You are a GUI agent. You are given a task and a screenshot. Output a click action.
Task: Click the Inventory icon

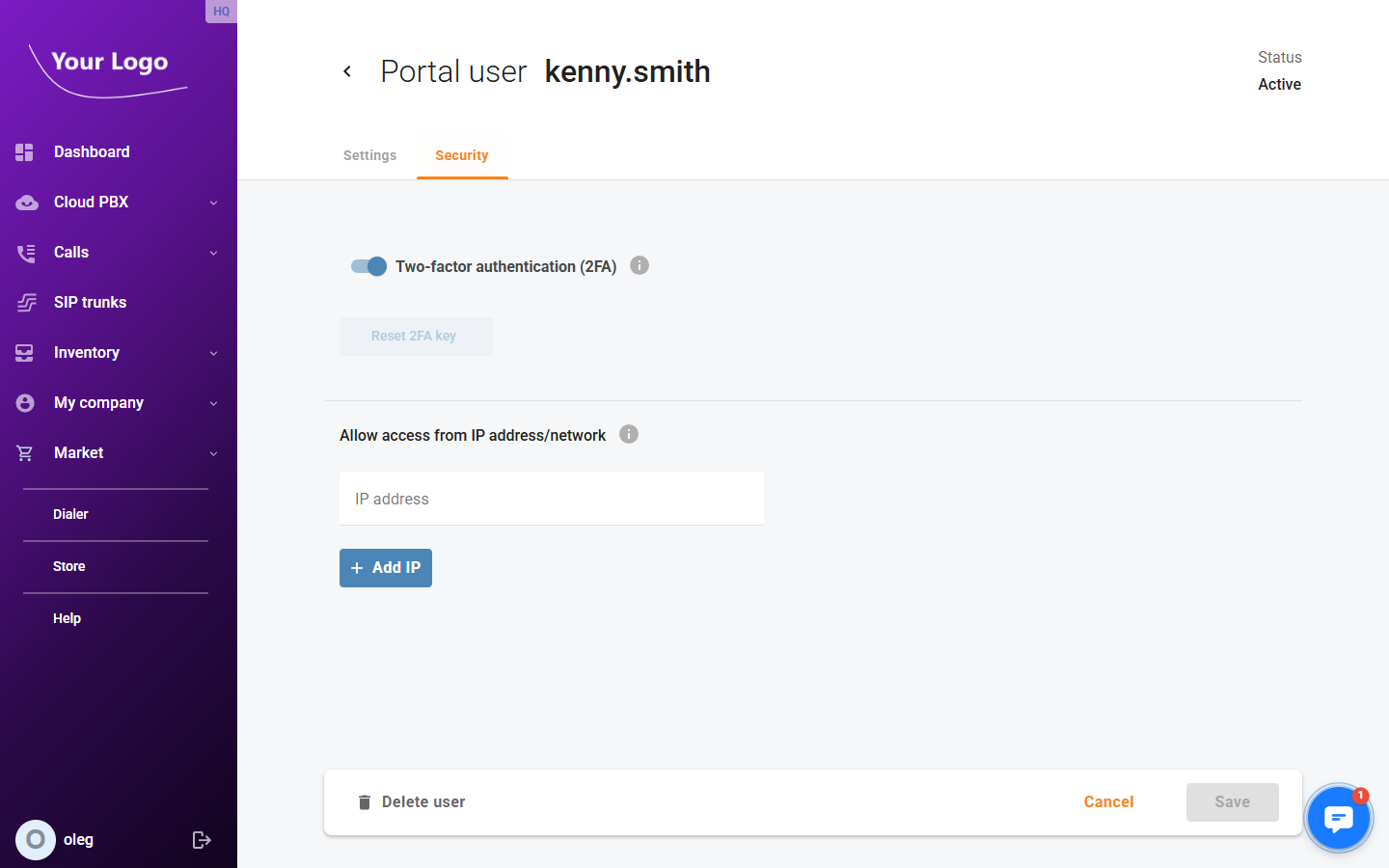pos(25,352)
